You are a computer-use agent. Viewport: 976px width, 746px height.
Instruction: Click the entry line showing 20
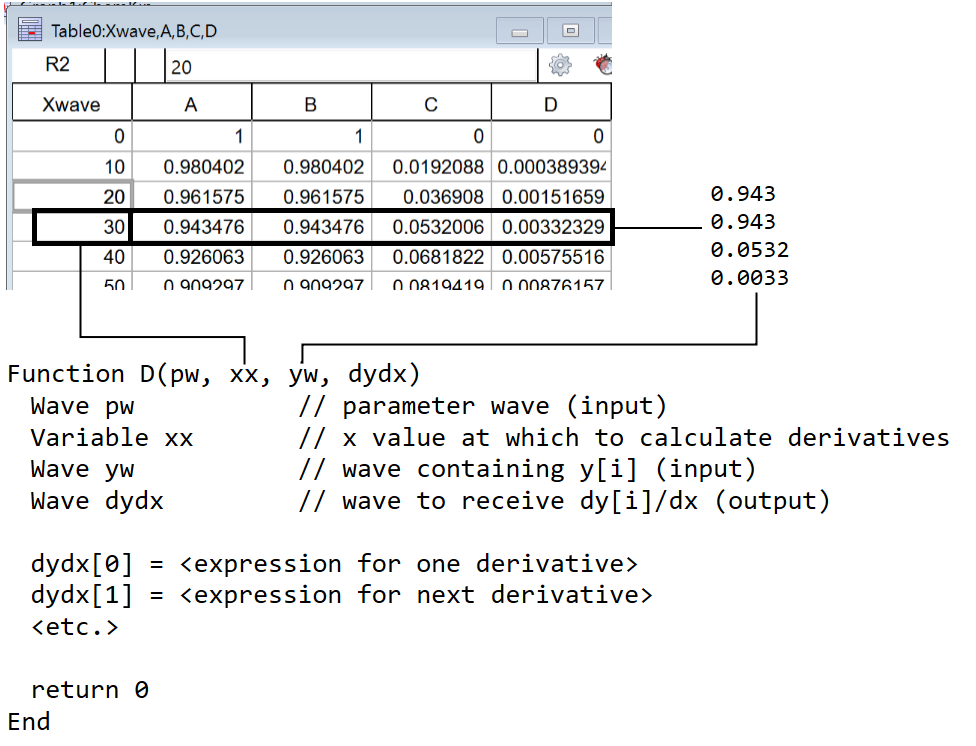(350, 67)
